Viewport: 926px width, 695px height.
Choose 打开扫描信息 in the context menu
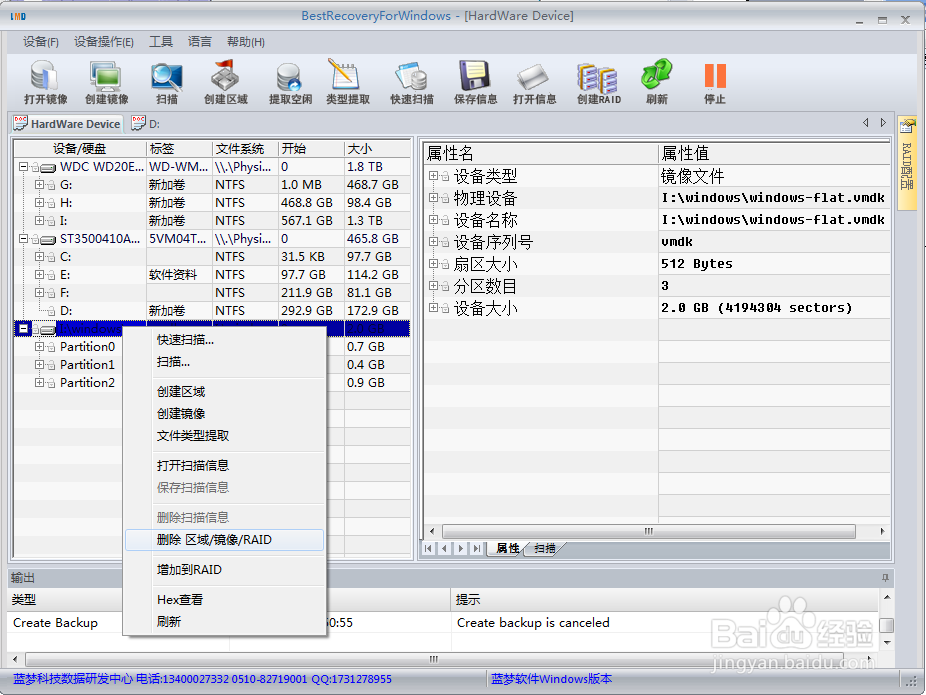224,465
